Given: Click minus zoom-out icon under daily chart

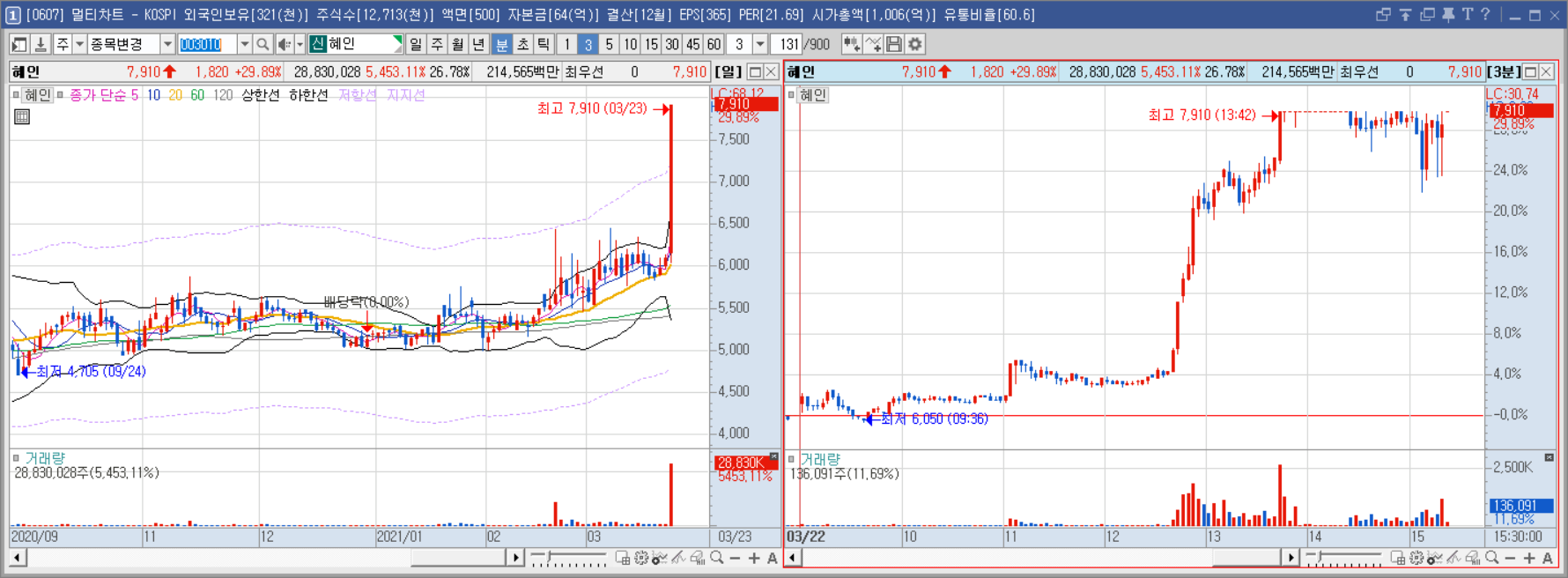Looking at the screenshot, I should point(736,558).
